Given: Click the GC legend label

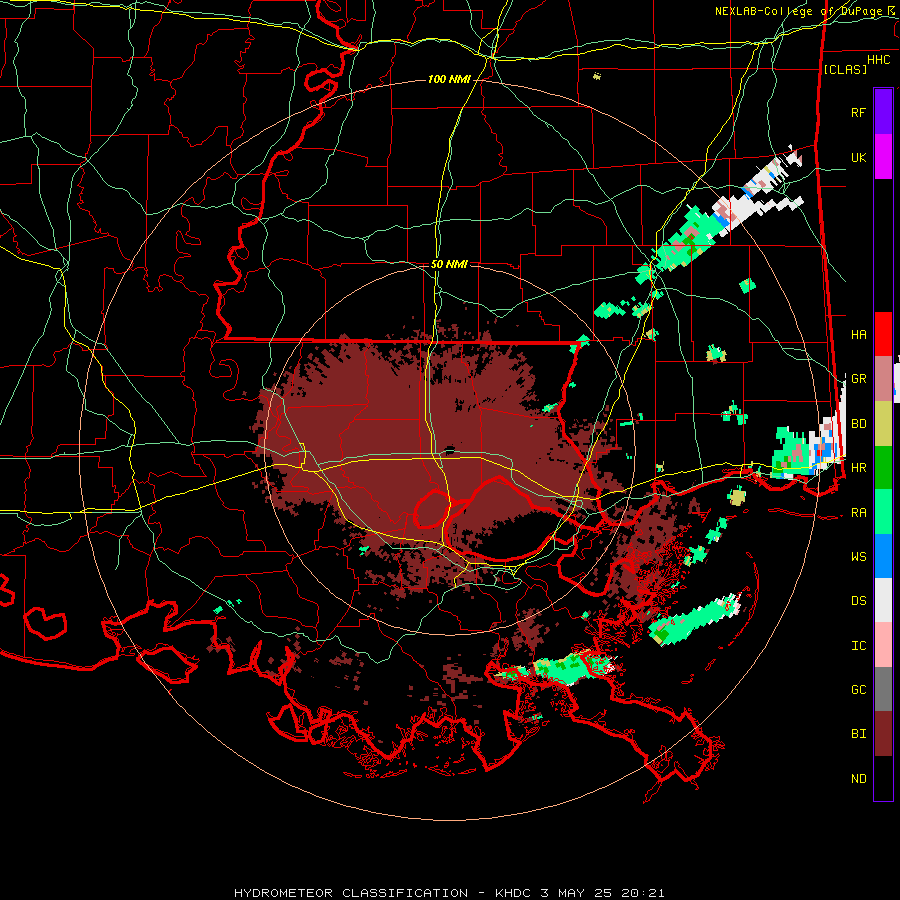Looking at the screenshot, I should [x=858, y=690].
